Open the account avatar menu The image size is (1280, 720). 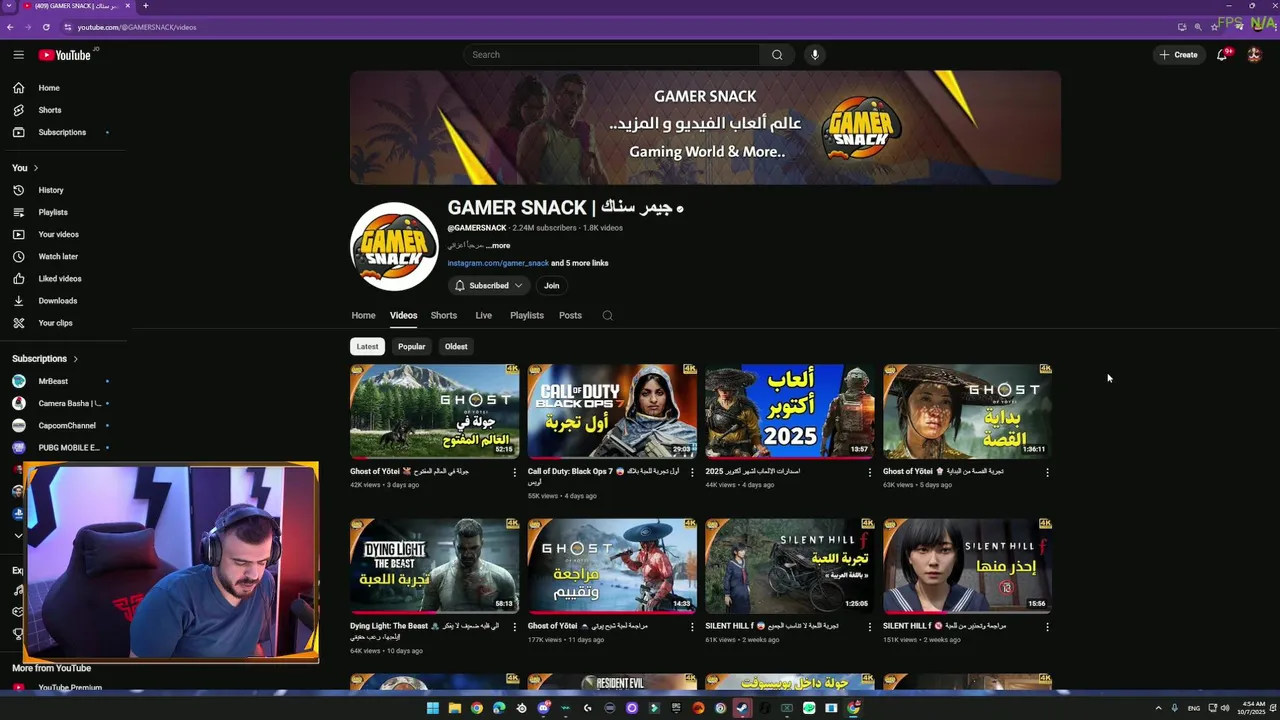pyautogui.click(x=1254, y=55)
